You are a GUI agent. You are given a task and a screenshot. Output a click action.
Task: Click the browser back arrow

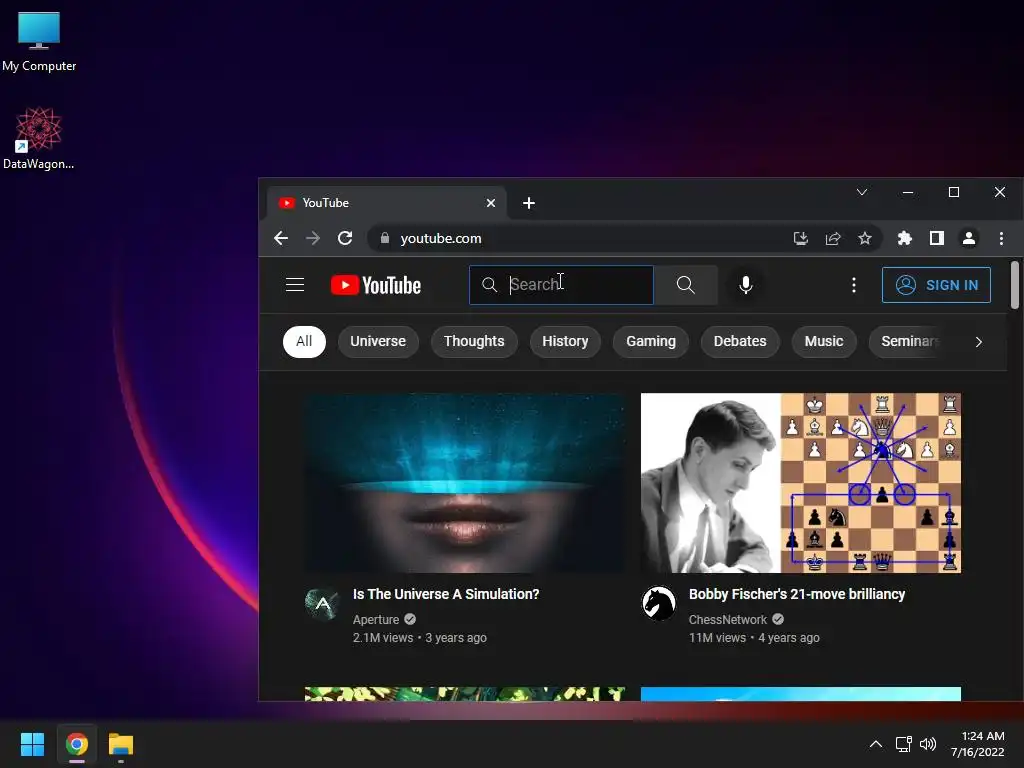point(281,238)
